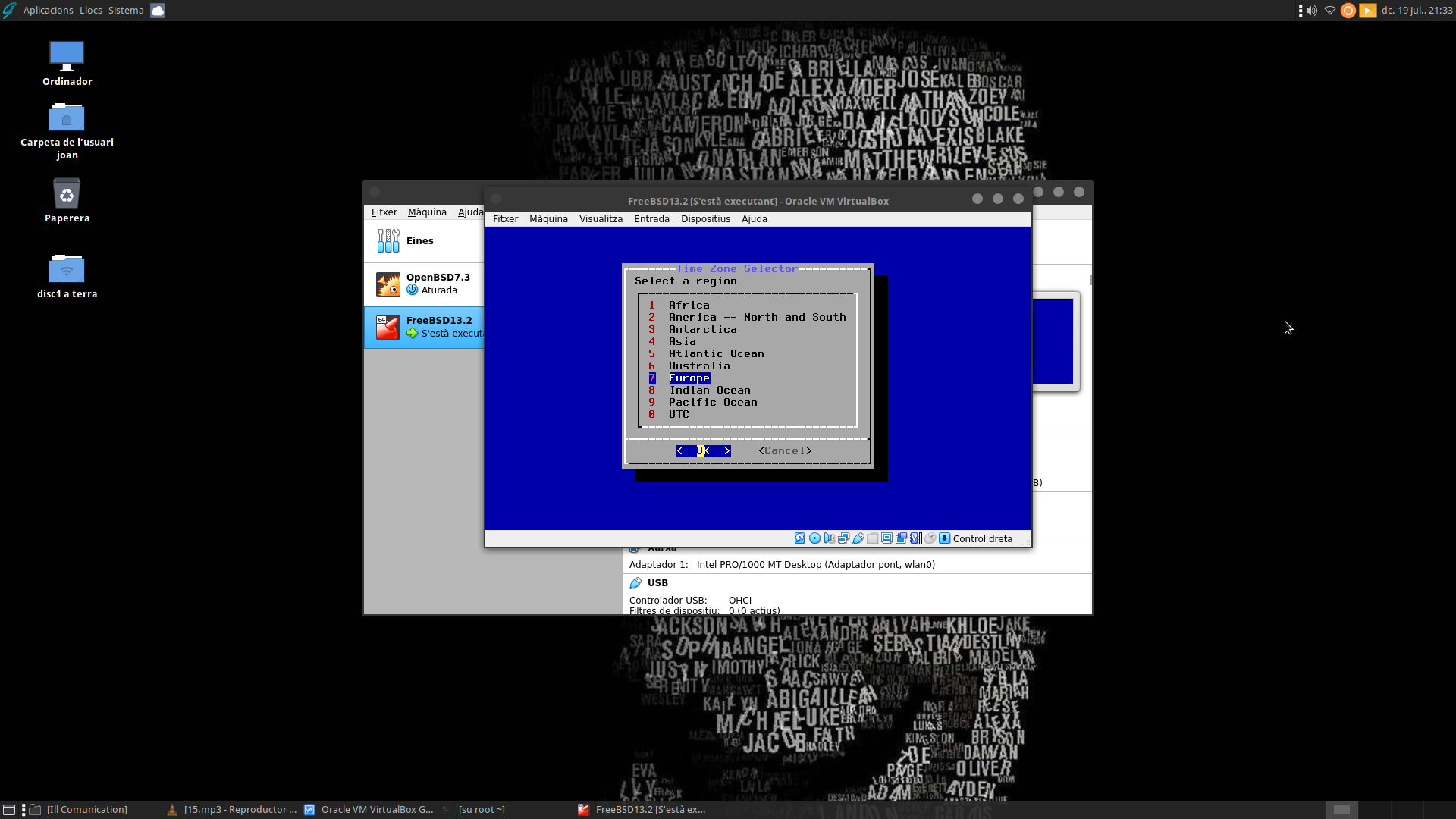The image size is (1456, 819).
Task: Click the yellow play tray icon
Action: coord(1367,11)
